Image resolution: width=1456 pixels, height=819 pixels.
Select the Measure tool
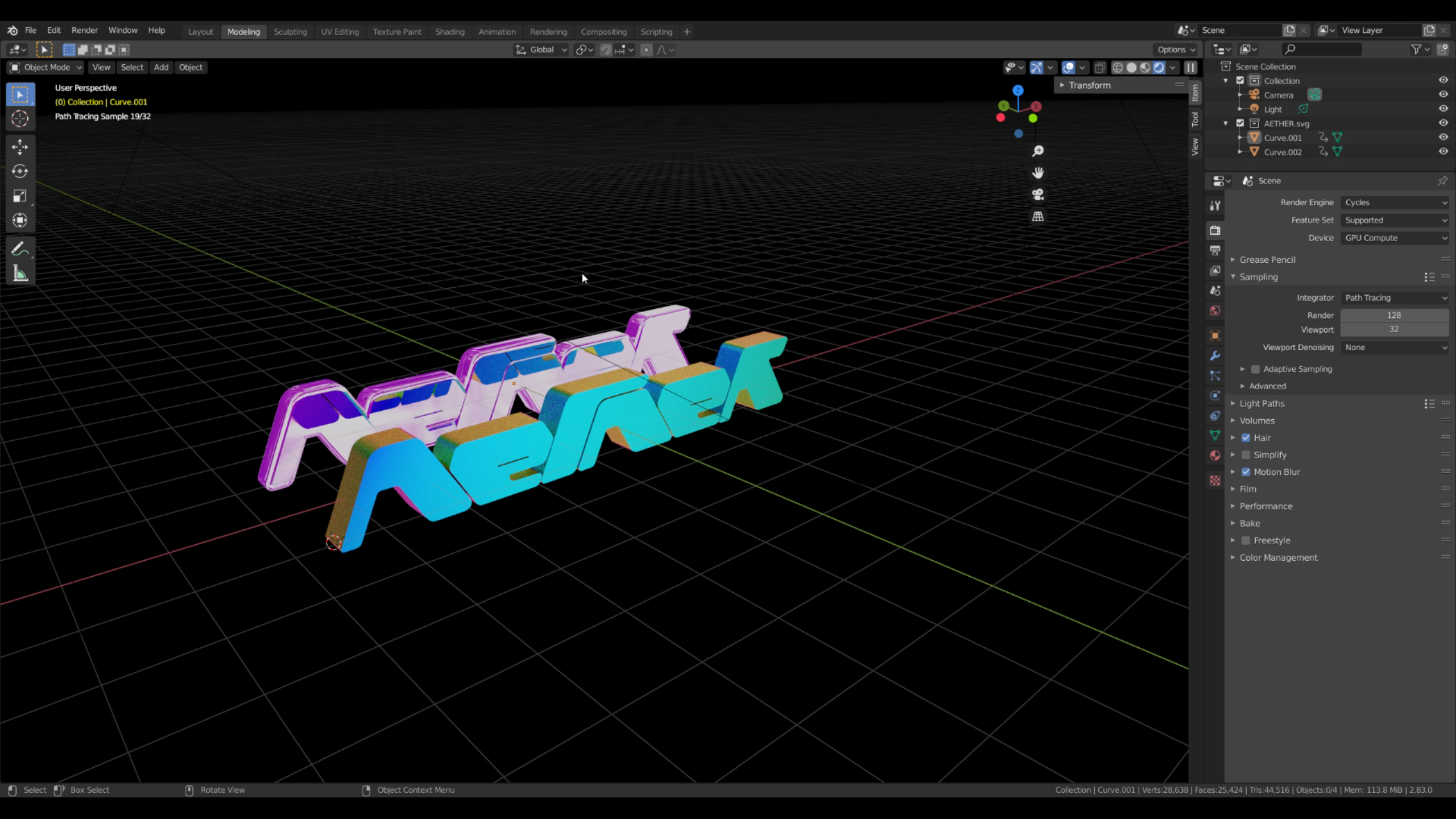point(20,274)
